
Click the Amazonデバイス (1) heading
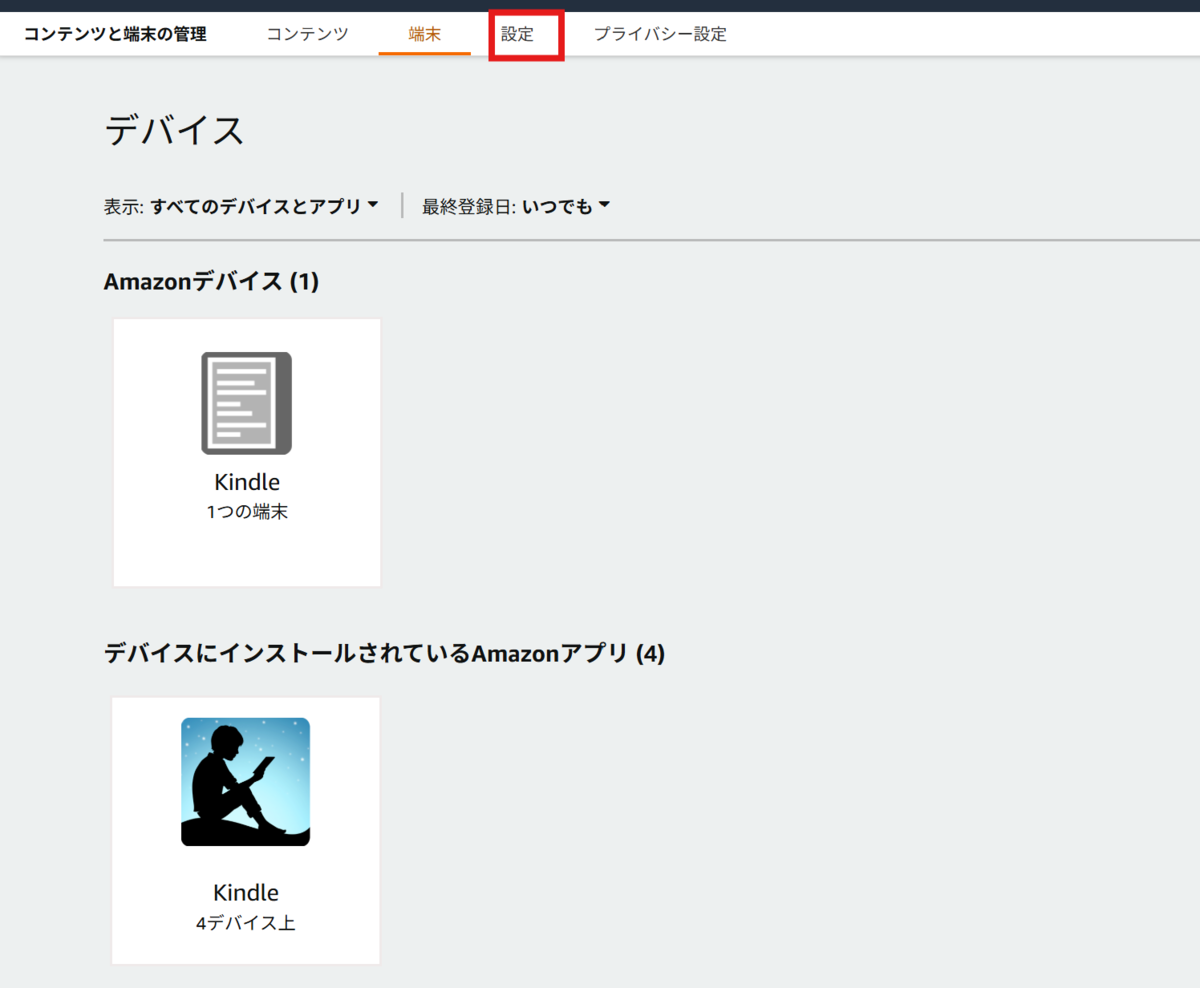[x=211, y=282]
